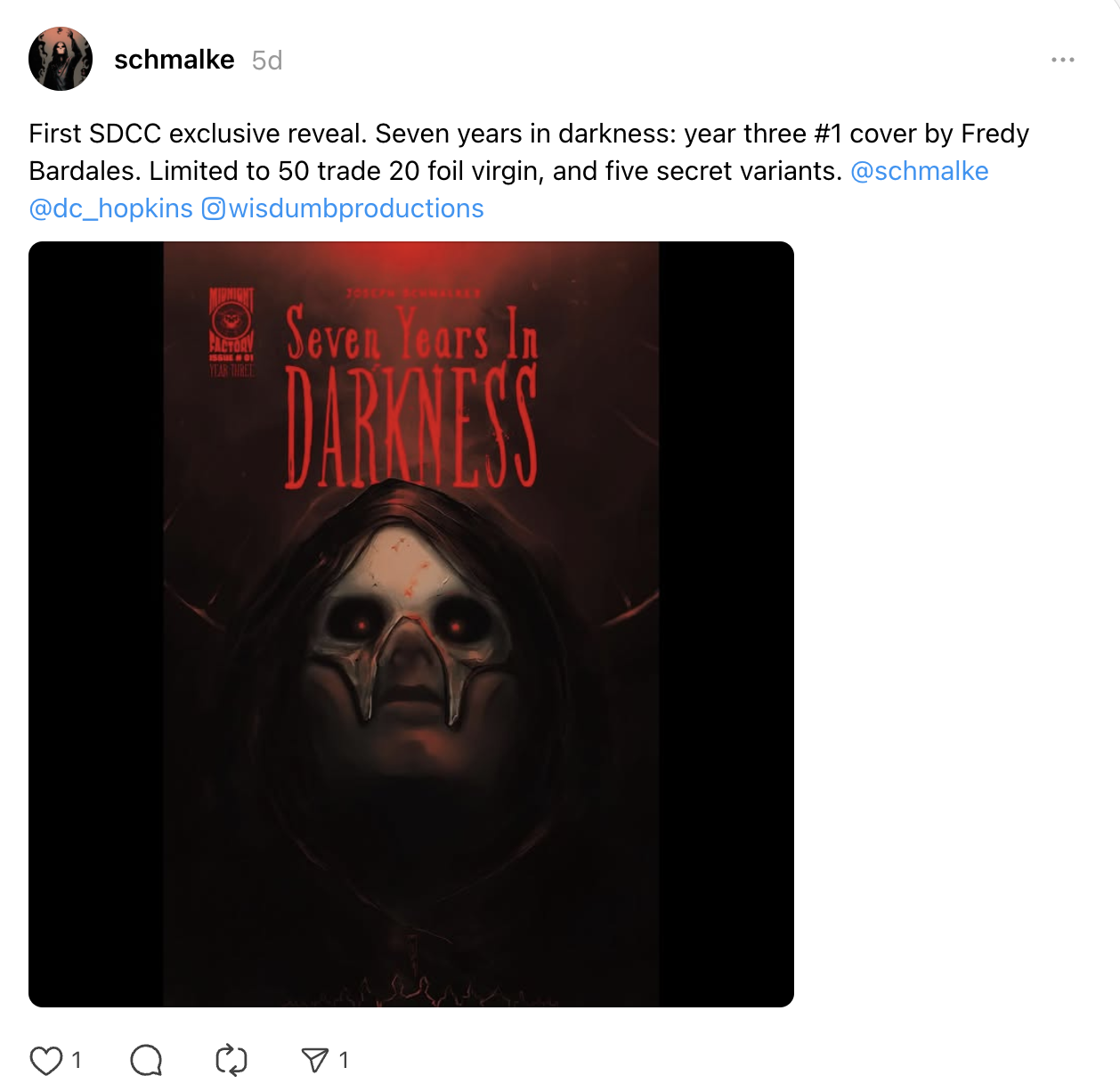Share the post with the paper plane icon

[x=315, y=1060]
